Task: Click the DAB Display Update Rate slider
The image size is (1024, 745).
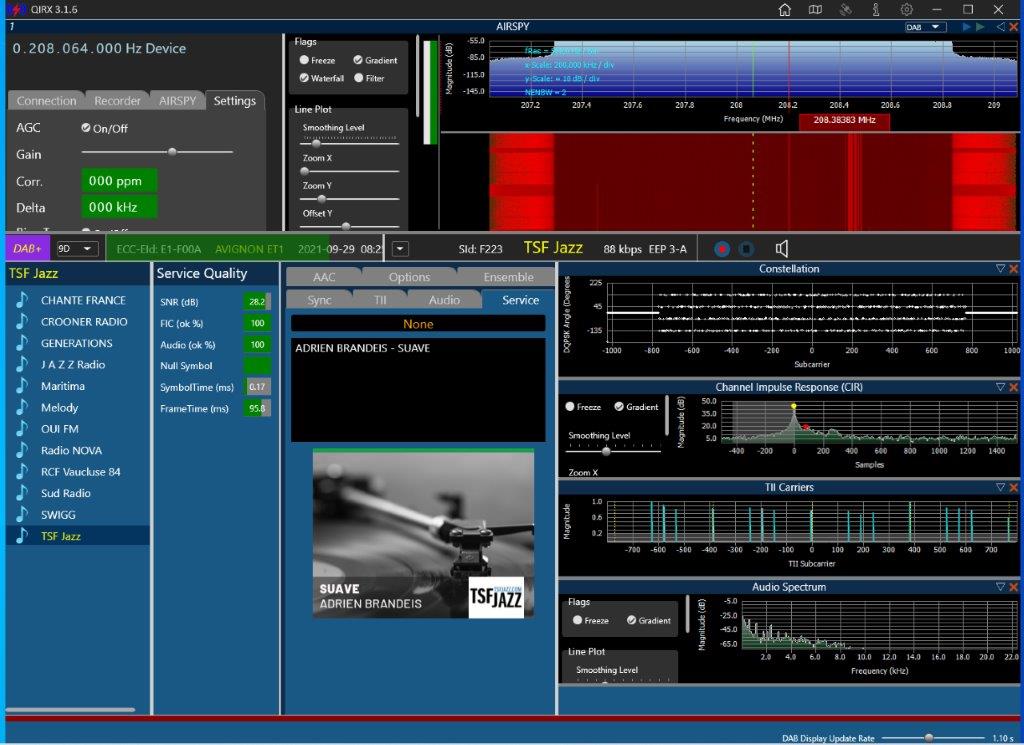Action: tap(933, 738)
